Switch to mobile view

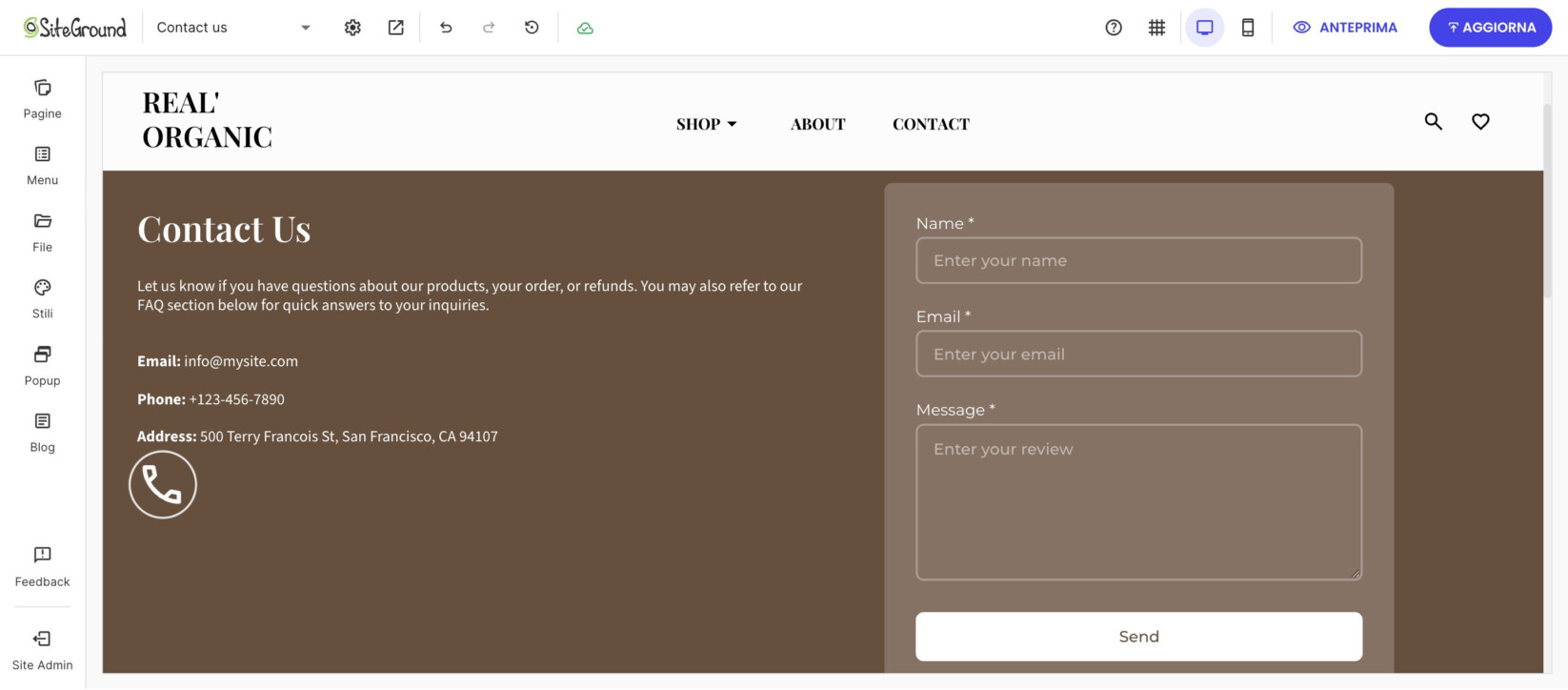pyautogui.click(x=1248, y=28)
